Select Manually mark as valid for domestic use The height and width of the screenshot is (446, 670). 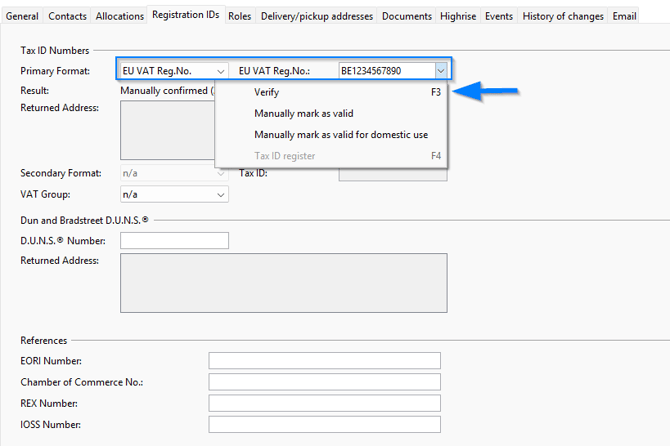(x=341, y=134)
